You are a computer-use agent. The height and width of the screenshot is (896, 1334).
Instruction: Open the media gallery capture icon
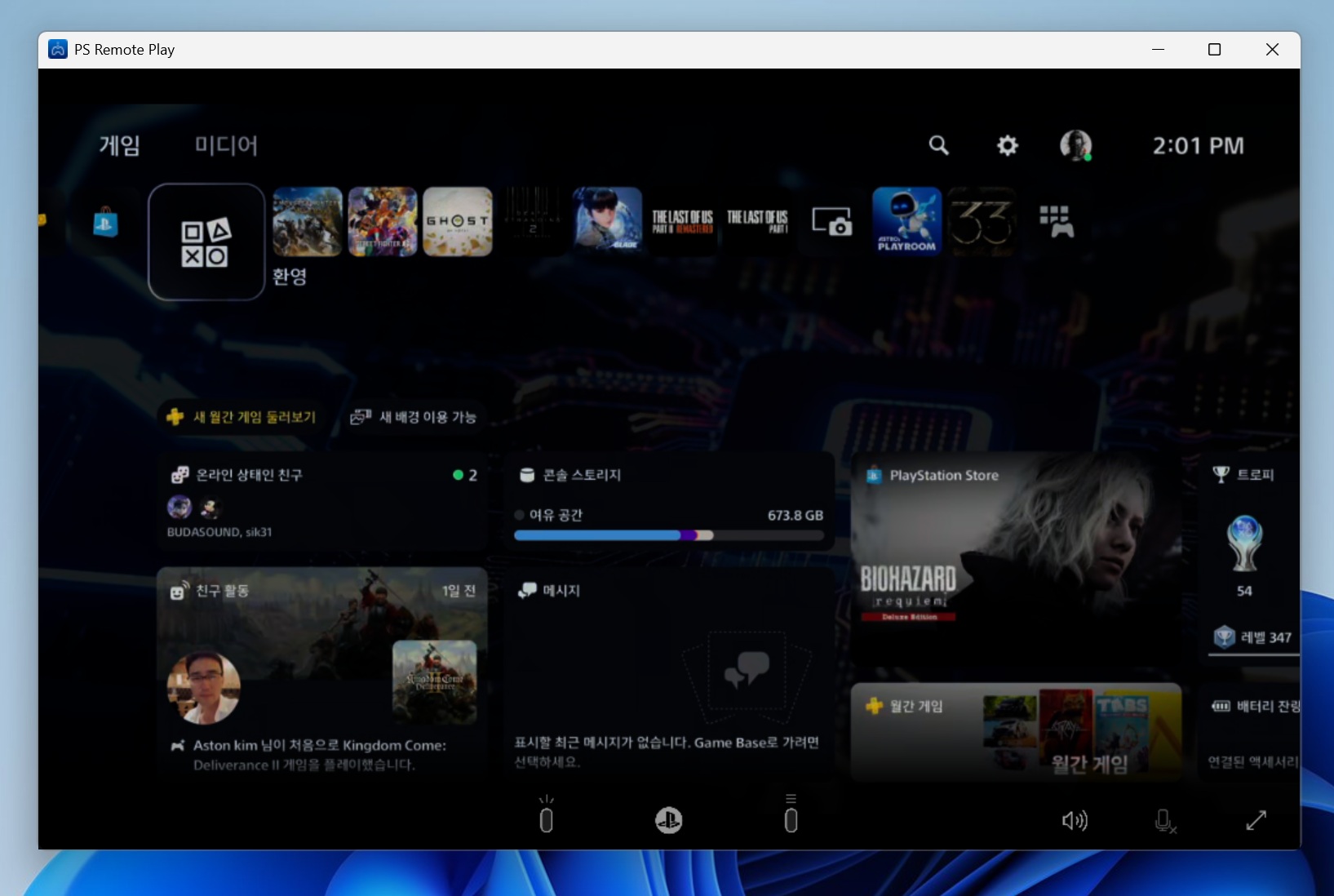831,222
